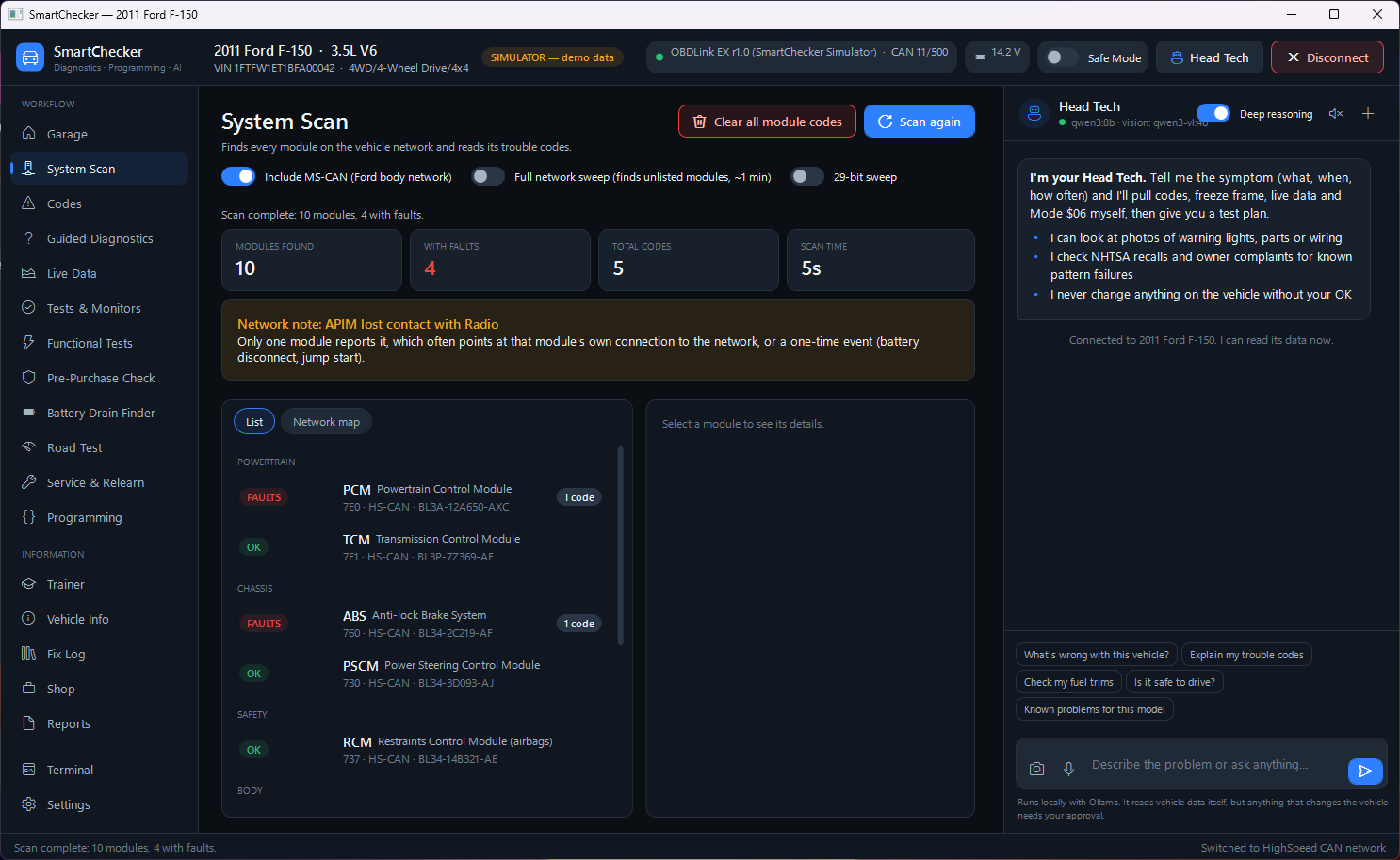Open Vehicle Info in the sidebar
Screen dimensions: 1400x860
[99, 619]
